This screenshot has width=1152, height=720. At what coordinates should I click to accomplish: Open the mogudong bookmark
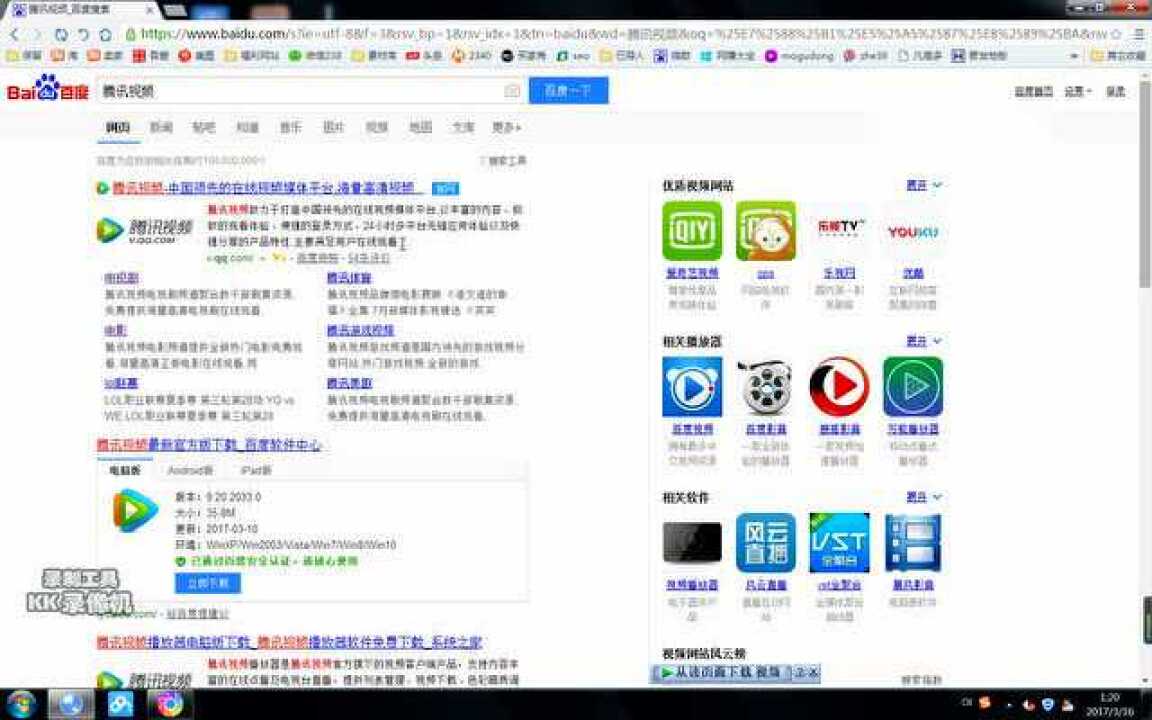click(x=799, y=56)
